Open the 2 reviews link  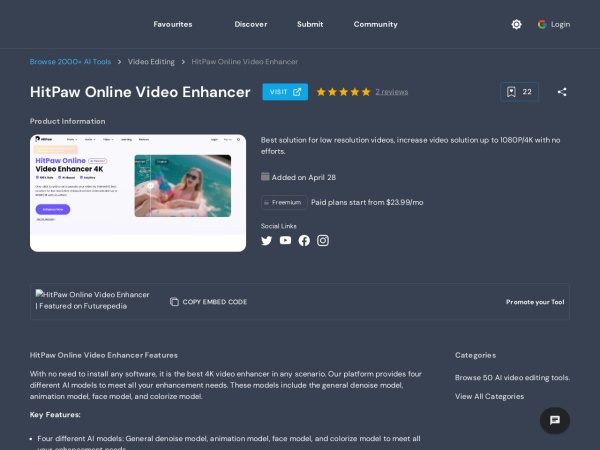pos(391,92)
